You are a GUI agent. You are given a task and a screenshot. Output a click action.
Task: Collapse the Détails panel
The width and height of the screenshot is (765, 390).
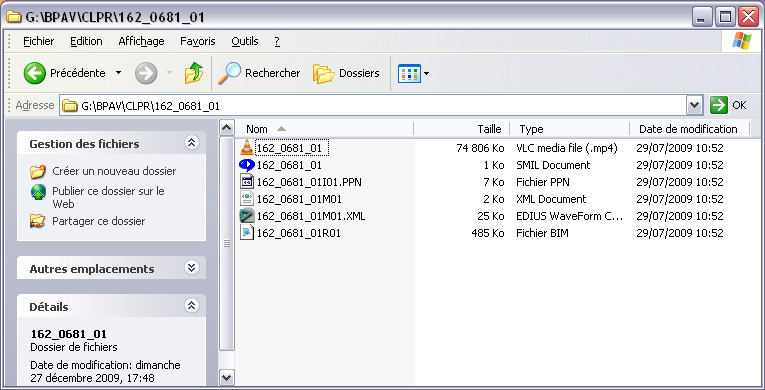tap(191, 306)
